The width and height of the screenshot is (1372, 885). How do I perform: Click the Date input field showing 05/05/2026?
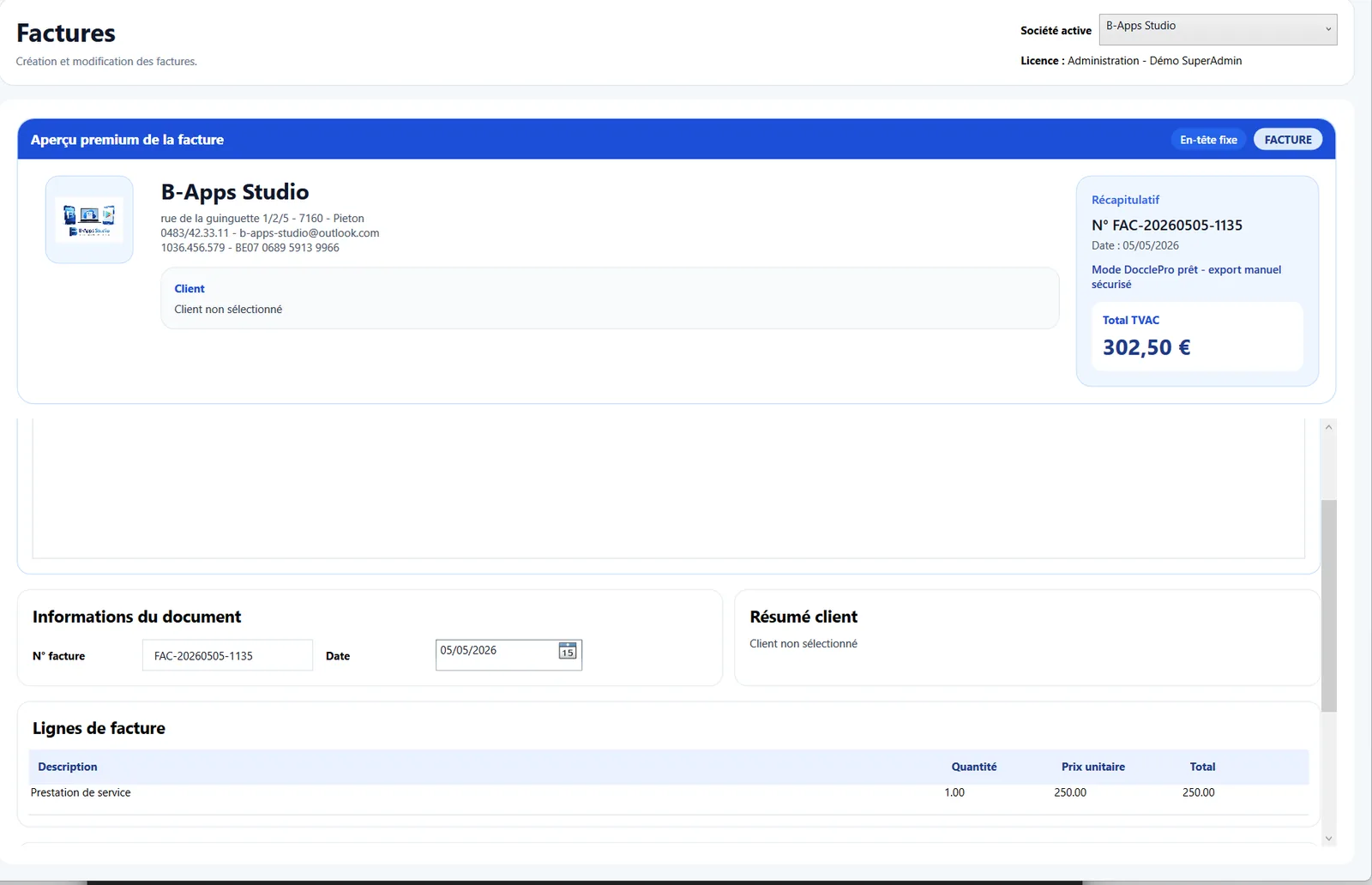(x=508, y=655)
